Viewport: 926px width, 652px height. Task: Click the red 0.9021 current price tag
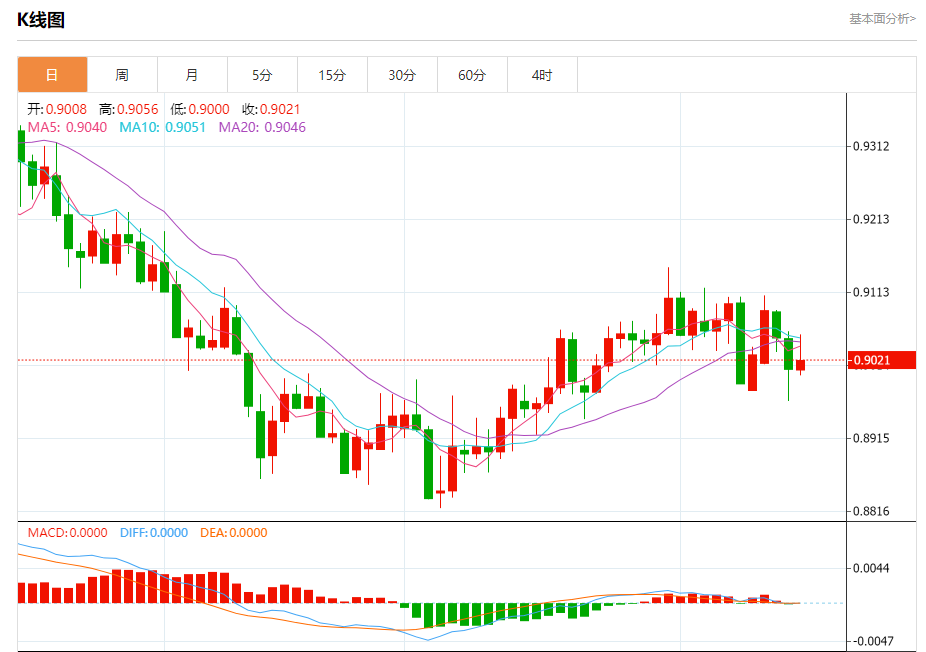882,360
